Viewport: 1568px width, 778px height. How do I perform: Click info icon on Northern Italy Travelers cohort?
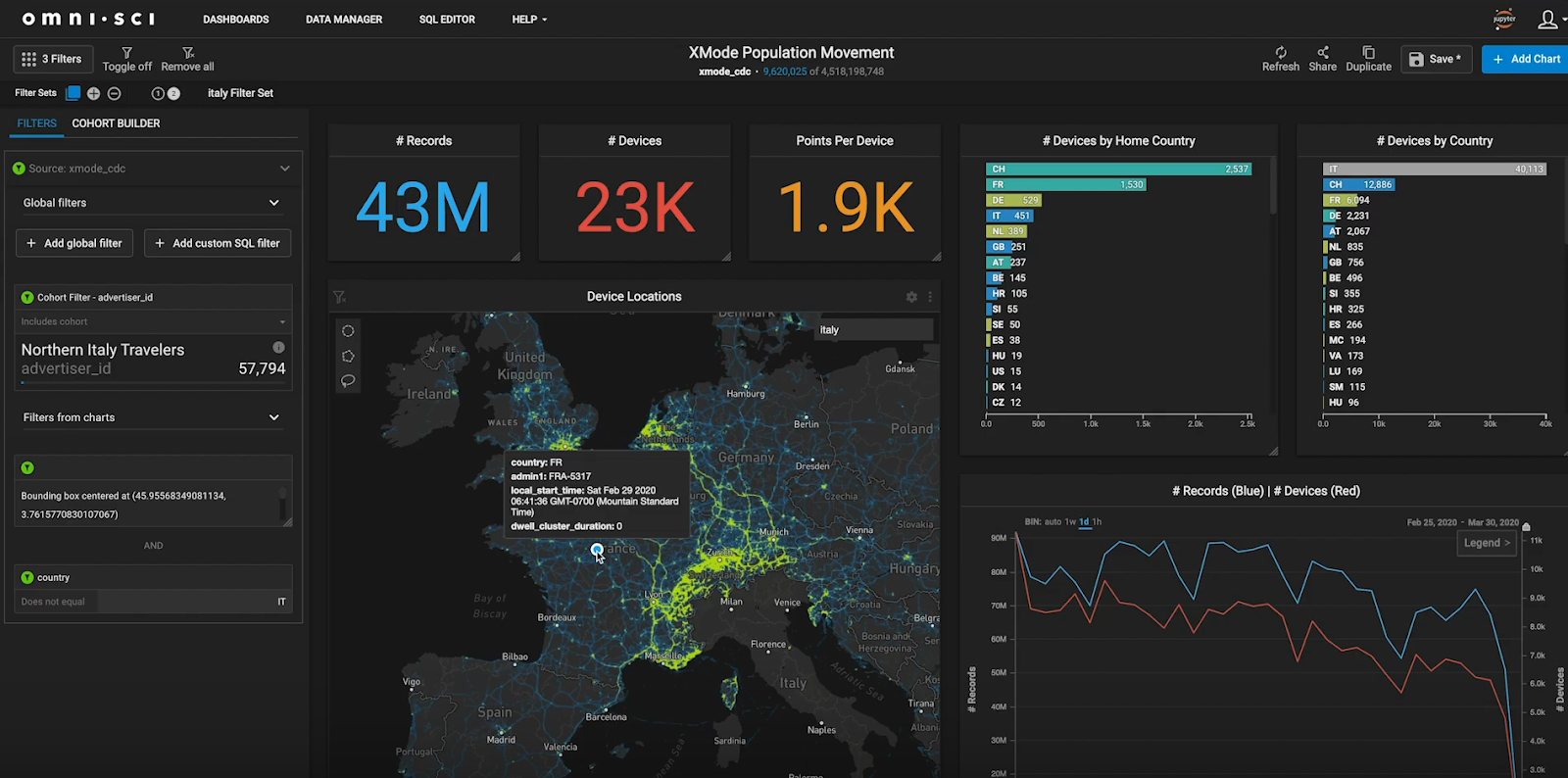coord(278,347)
